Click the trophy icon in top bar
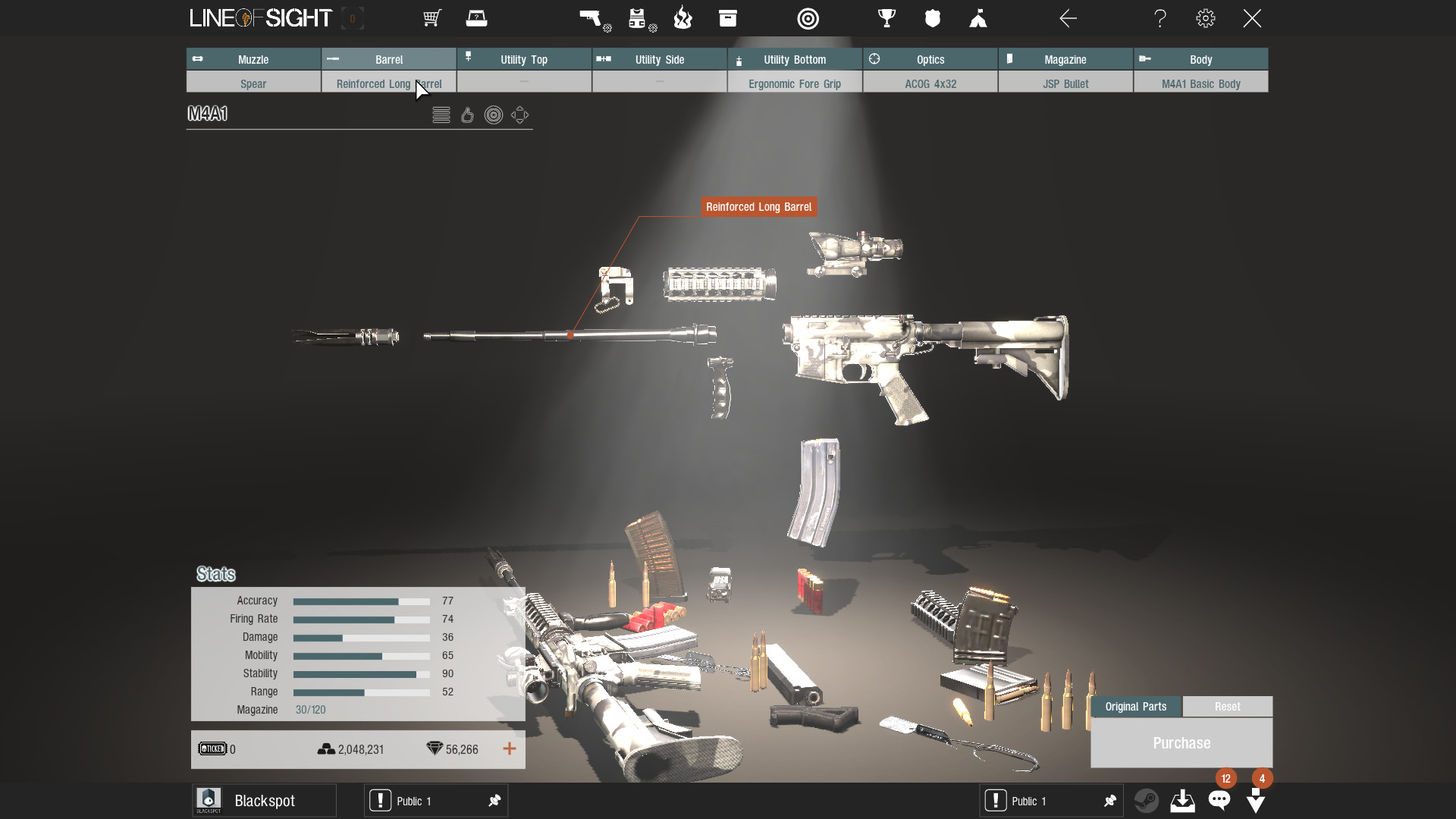Image resolution: width=1456 pixels, height=819 pixels. pyautogui.click(x=885, y=18)
